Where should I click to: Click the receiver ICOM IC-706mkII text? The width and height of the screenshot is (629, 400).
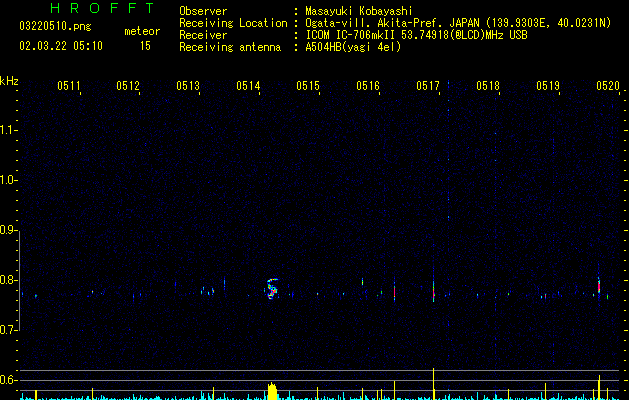(x=351, y=35)
